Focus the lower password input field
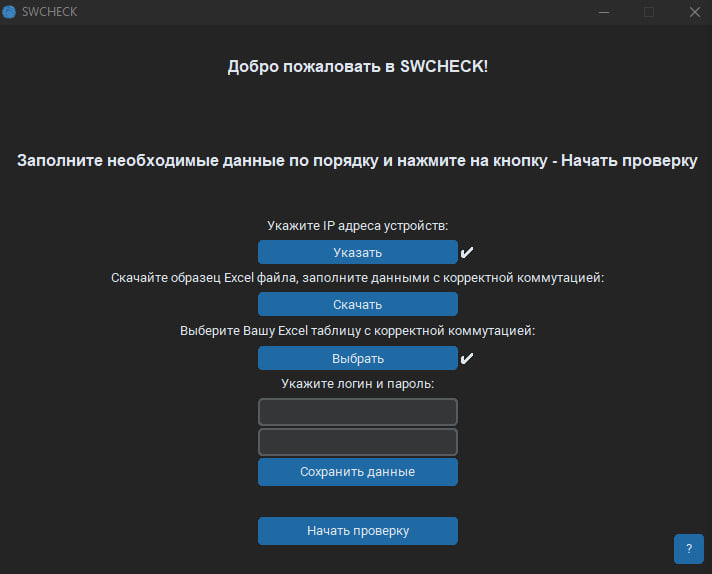The width and height of the screenshot is (712, 574). (x=357, y=442)
